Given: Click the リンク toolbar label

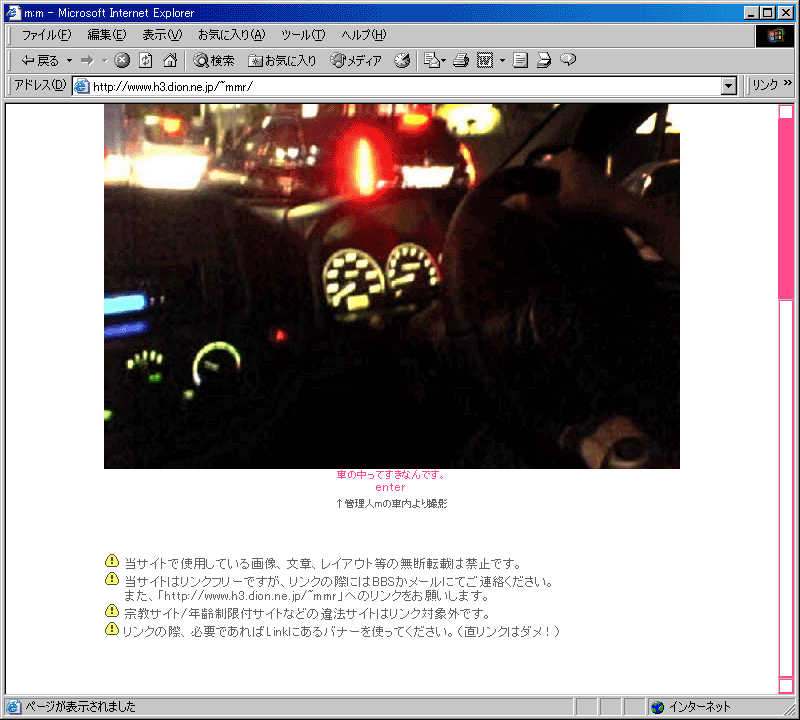Looking at the screenshot, I should (765, 85).
